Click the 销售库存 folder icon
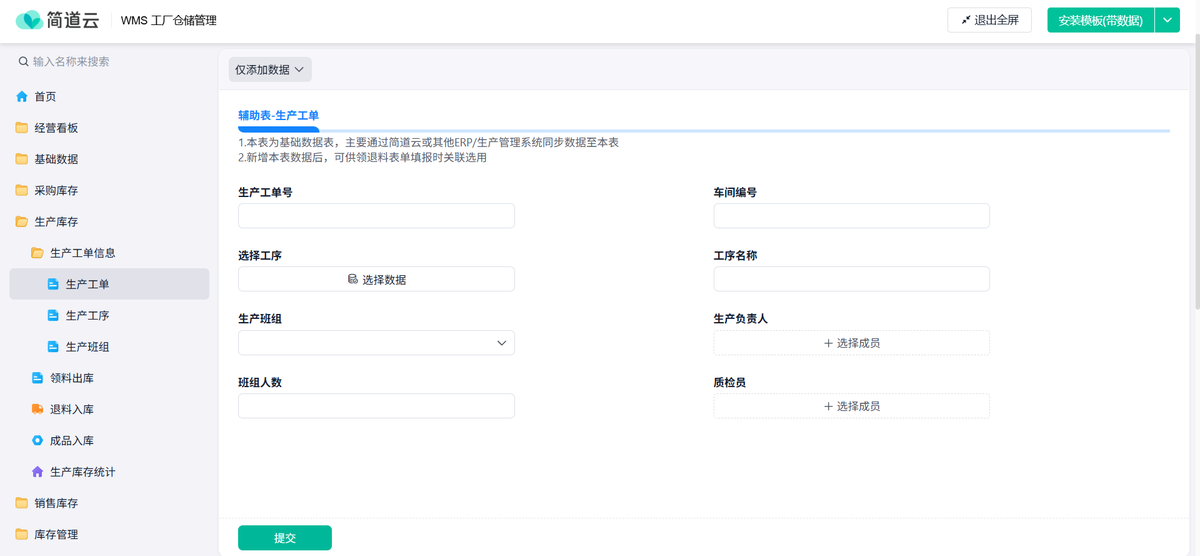This screenshot has width=1200, height=556. click(x=22, y=503)
